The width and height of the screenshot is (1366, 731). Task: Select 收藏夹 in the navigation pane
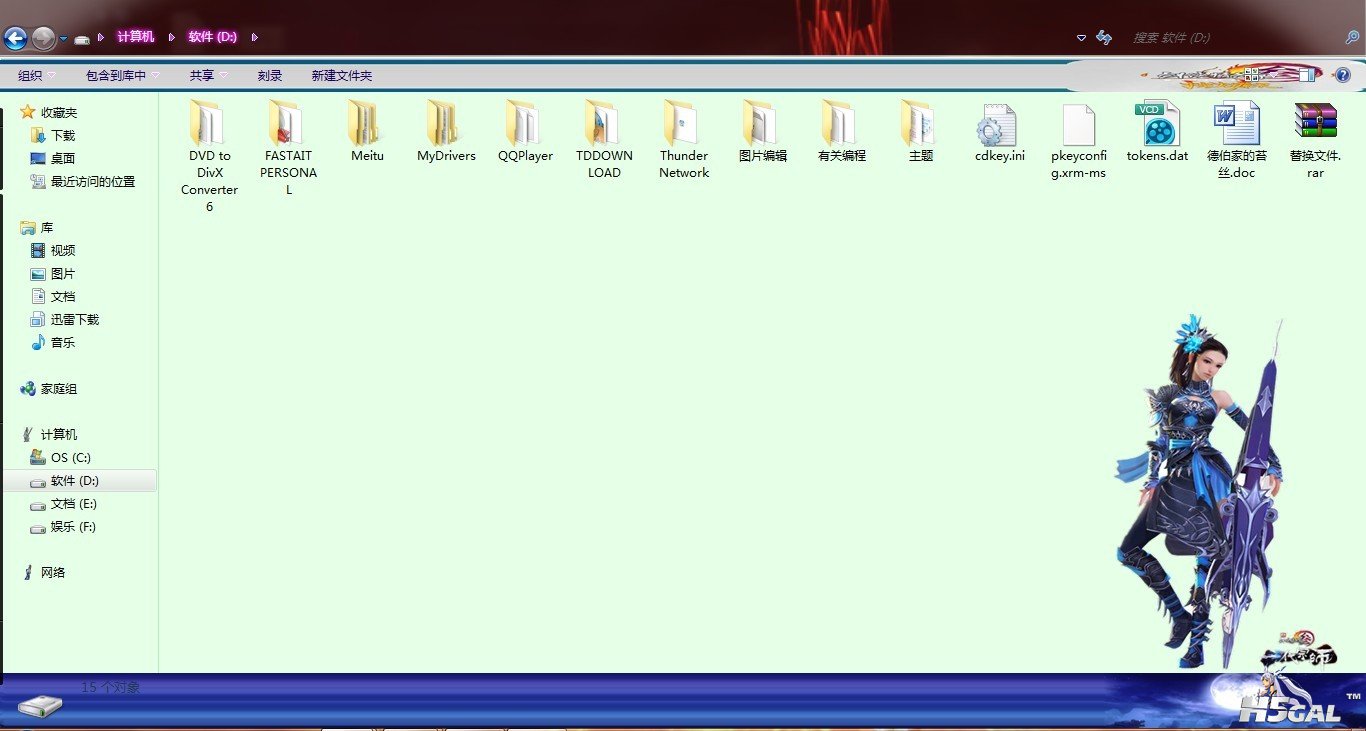pos(48,112)
